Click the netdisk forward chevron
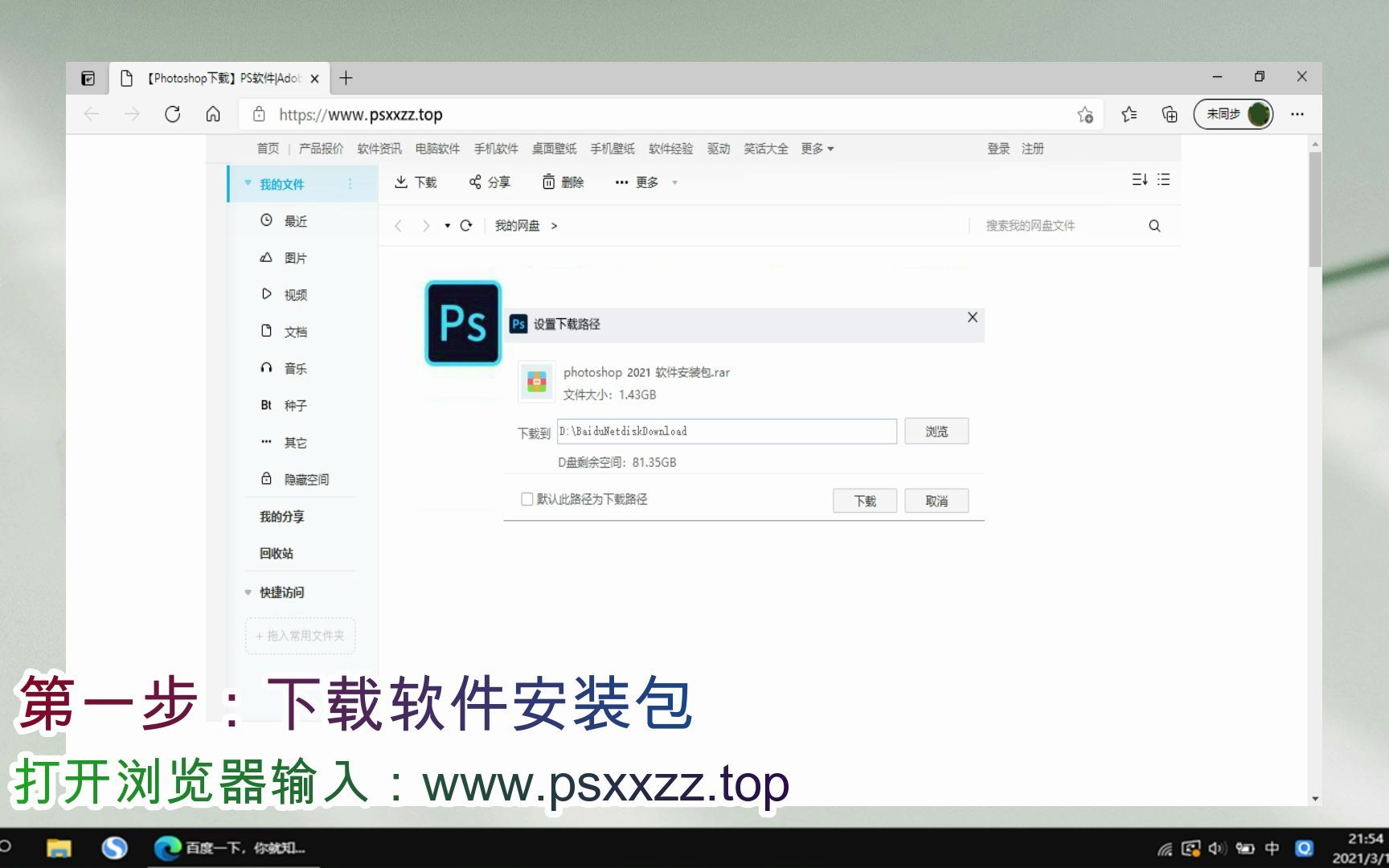 [426, 226]
